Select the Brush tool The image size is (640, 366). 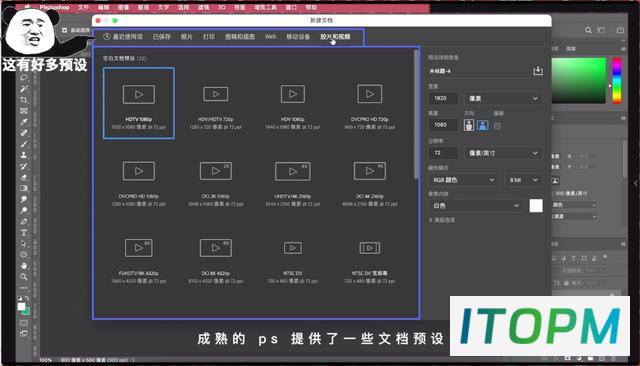pyautogui.click(x=24, y=144)
